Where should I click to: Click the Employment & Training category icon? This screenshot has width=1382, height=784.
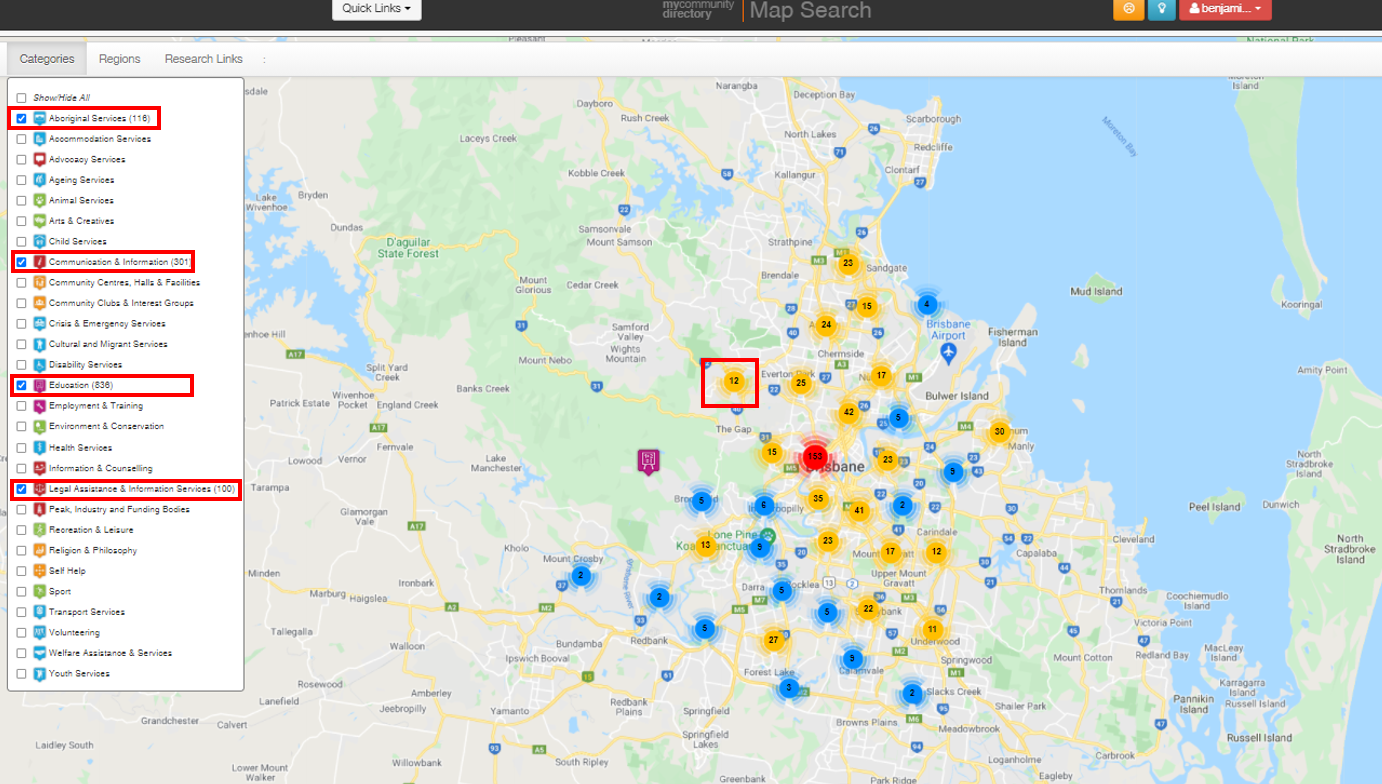click(x=40, y=406)
